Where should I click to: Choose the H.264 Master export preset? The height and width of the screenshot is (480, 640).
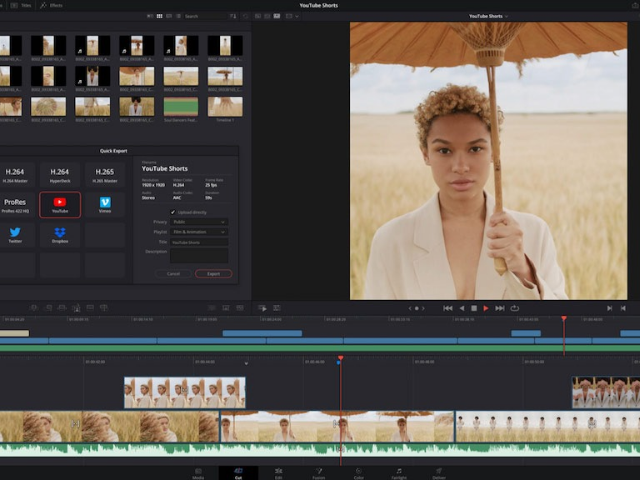15,175
